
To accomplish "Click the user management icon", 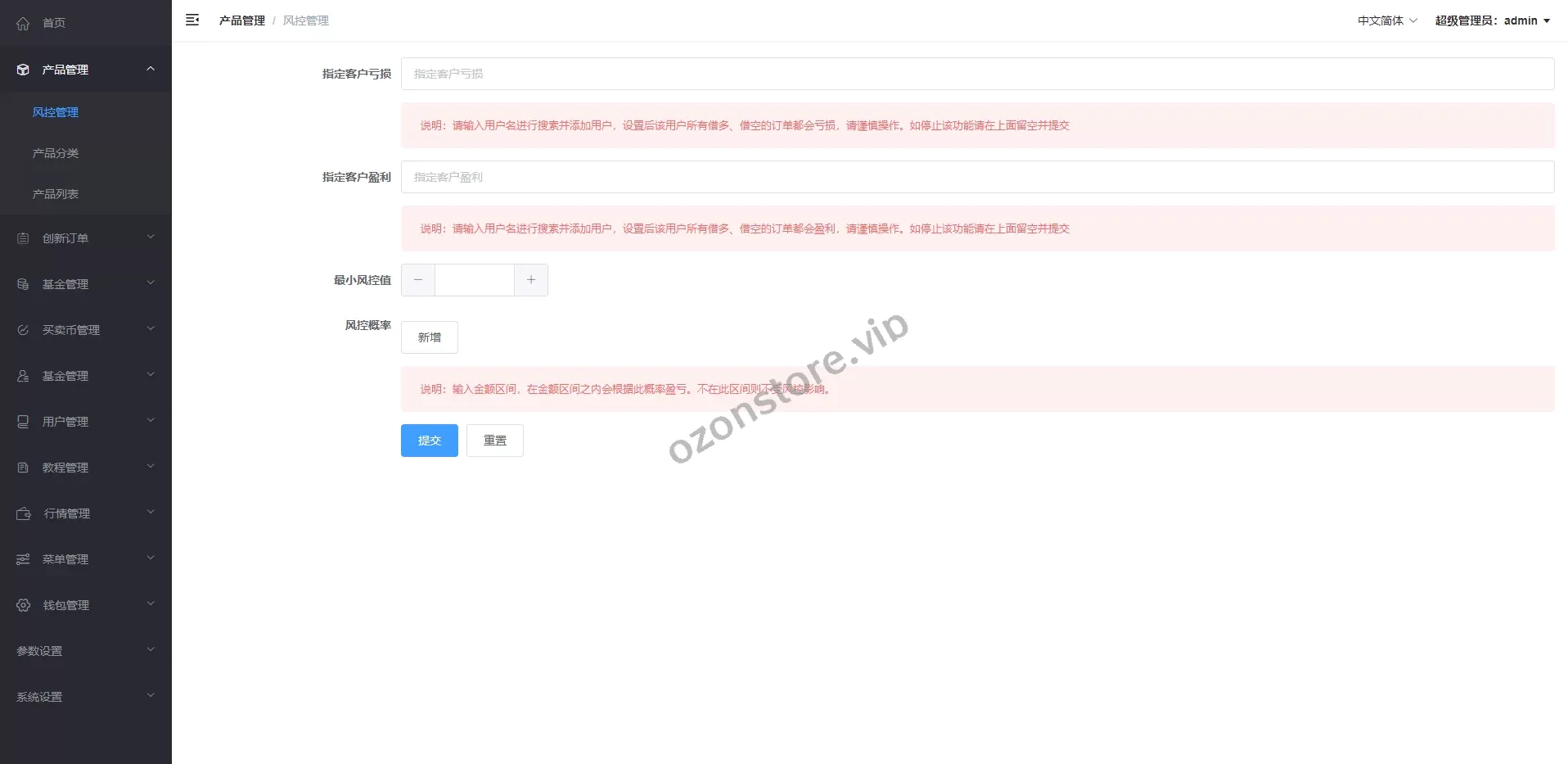I will (x=23, y=422).
